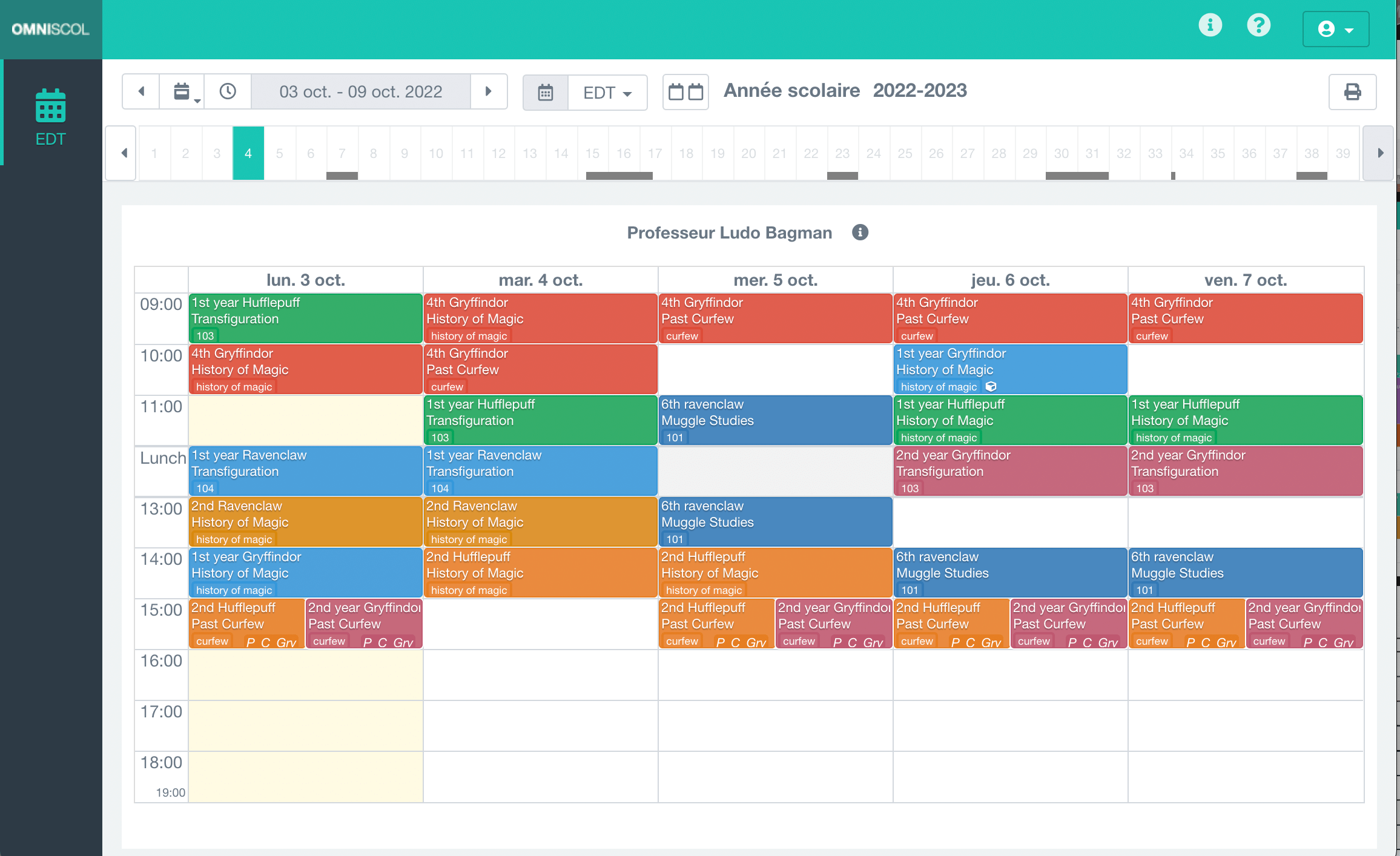Select the clock icon next to the date range
The height and width of the screenshot is (856, 1400).
click(x=228, y=91)
